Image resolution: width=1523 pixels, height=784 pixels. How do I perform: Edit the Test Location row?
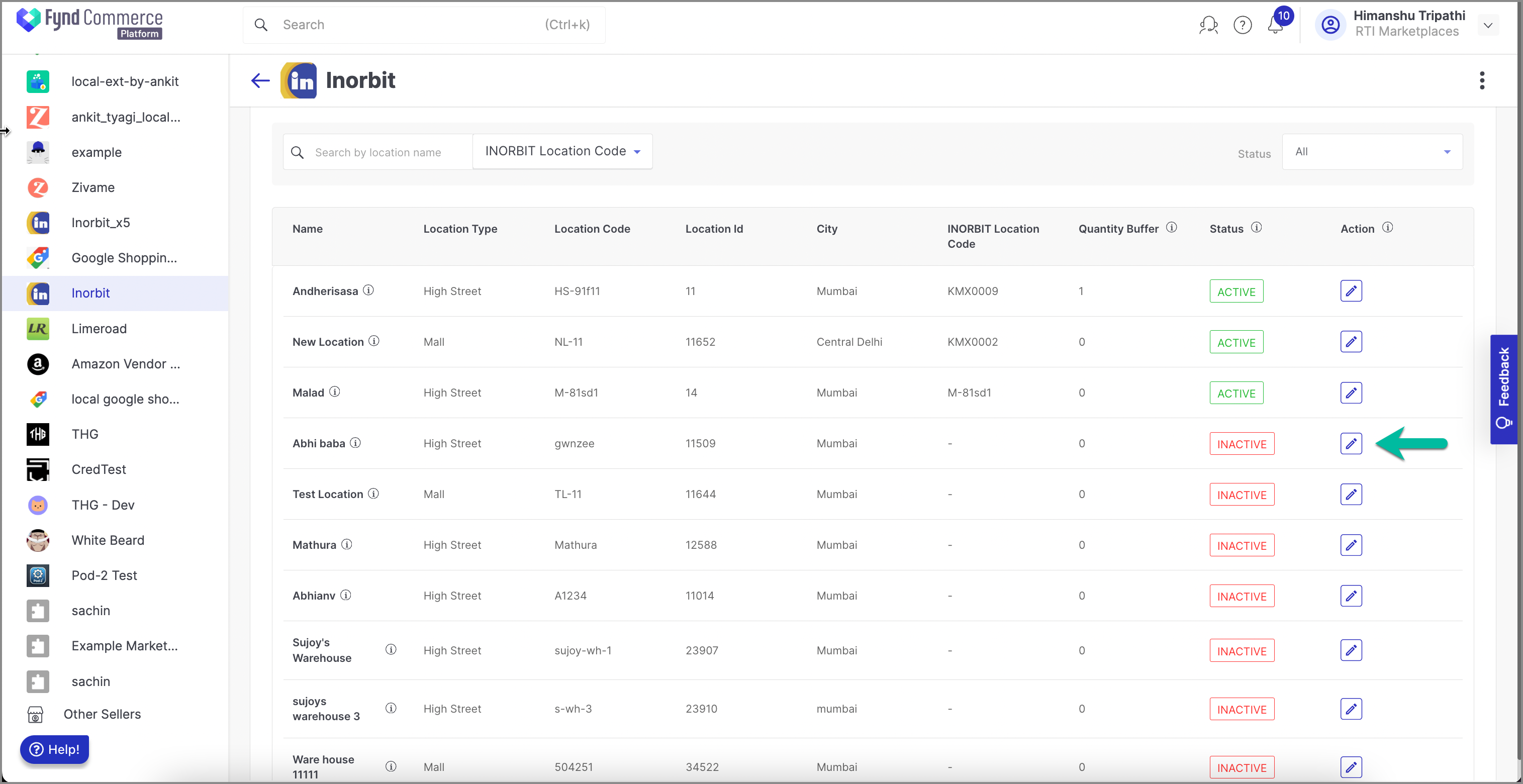1351,495
